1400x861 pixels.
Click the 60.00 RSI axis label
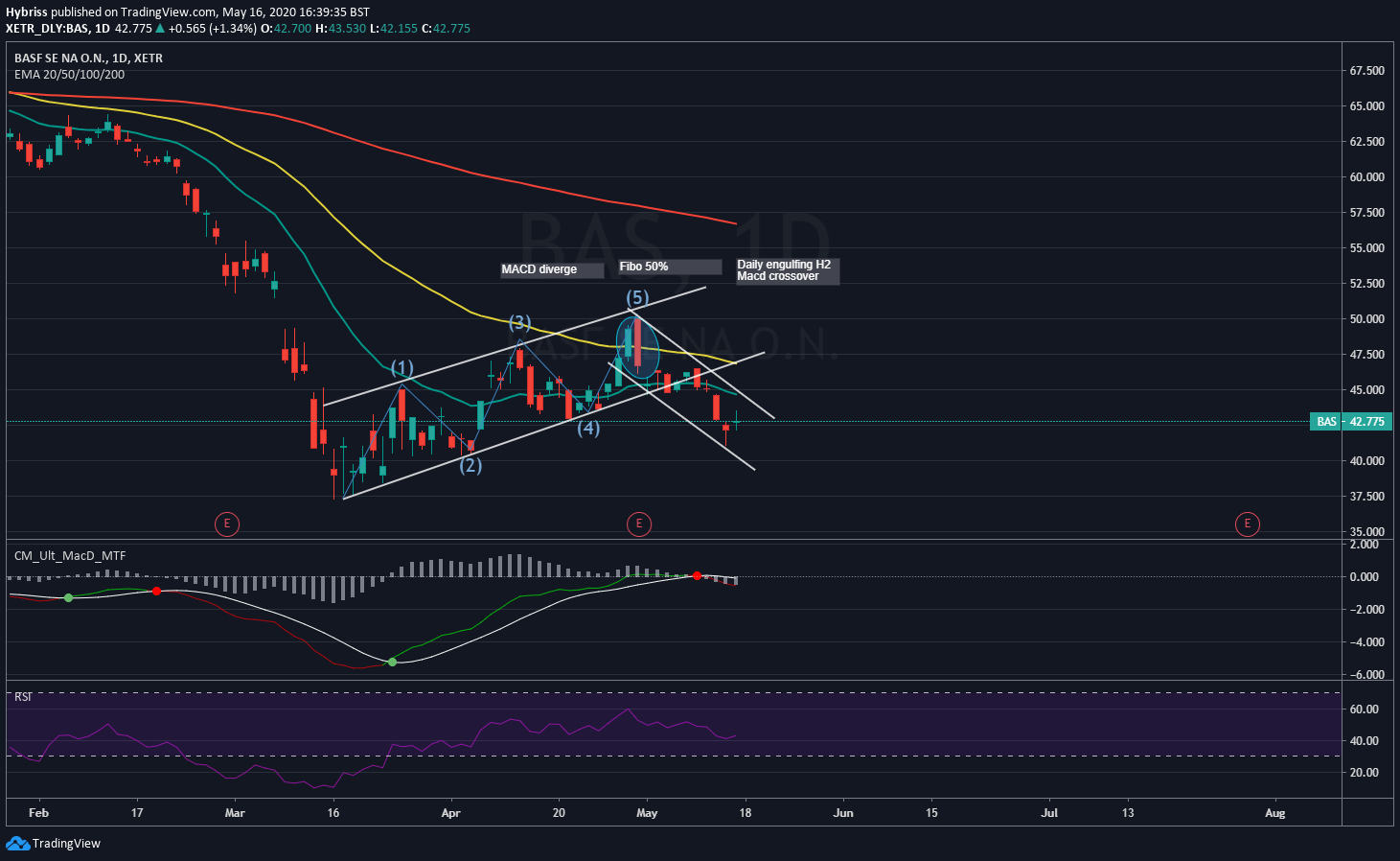click(1364, 710)
